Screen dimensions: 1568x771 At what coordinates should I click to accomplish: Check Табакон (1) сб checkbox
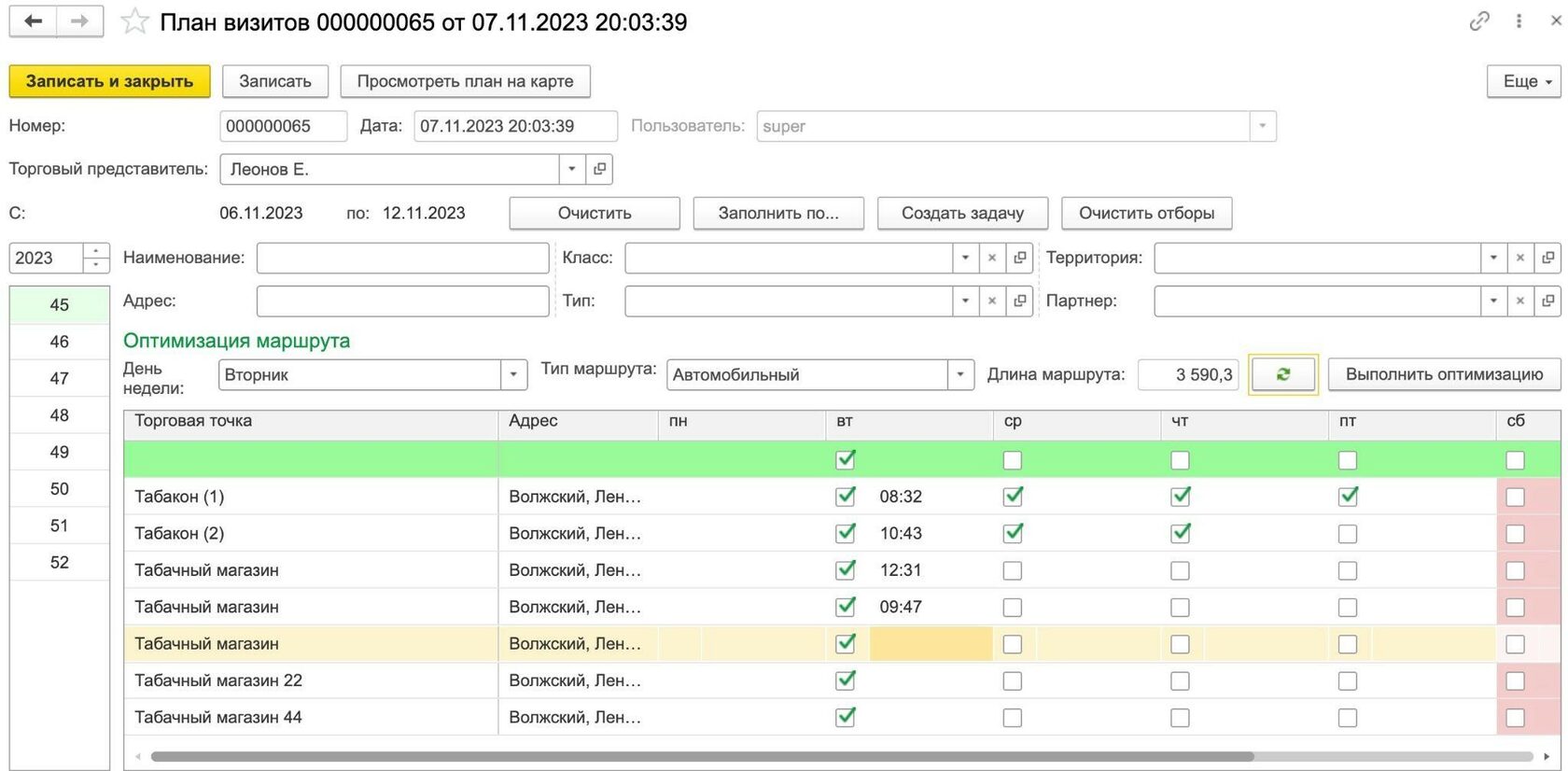pos(1516,498)
